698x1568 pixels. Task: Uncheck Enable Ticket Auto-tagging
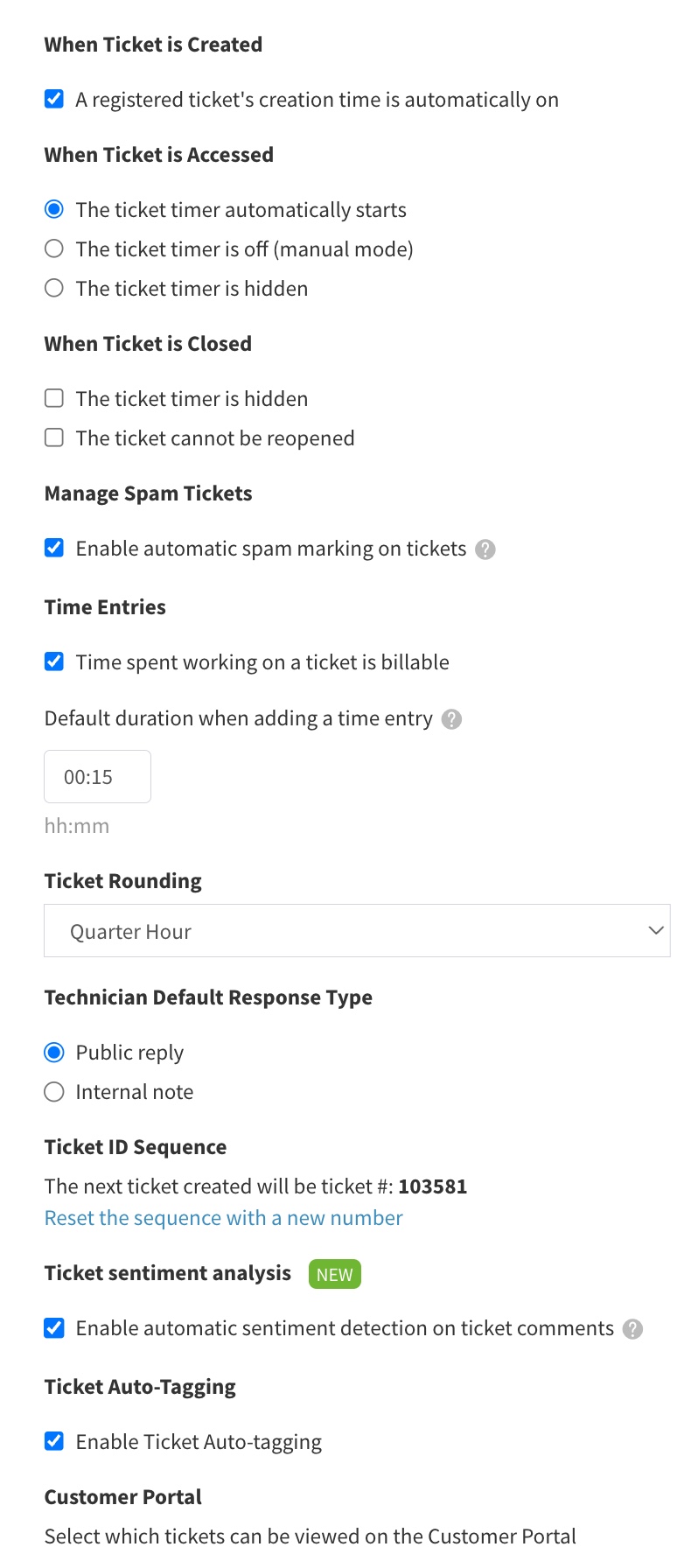tap(54, 1441)
